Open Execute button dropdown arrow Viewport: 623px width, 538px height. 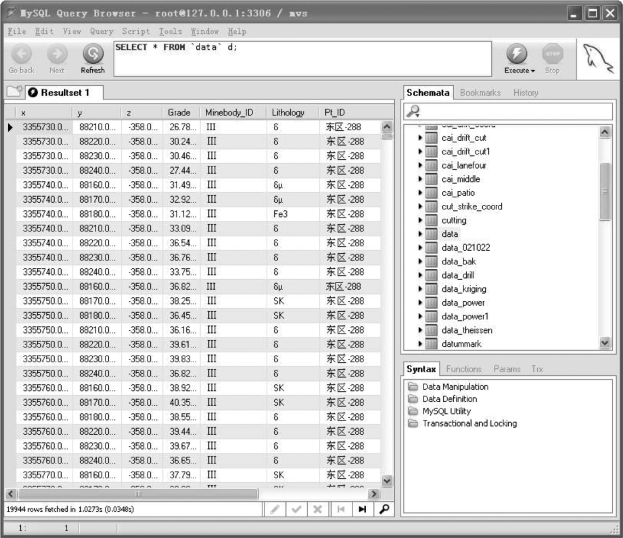click(533, 71)
